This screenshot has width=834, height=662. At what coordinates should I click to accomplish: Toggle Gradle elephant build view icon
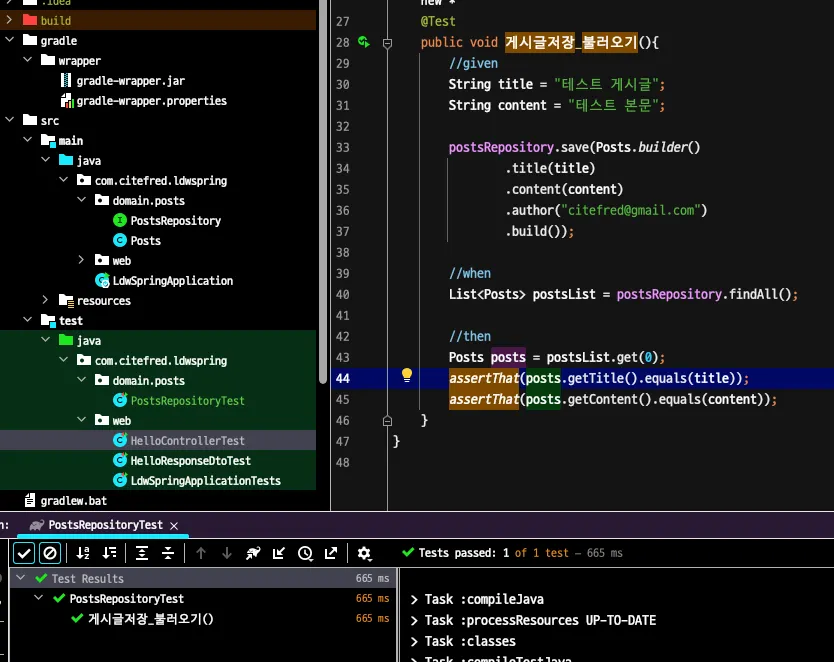pyautogui.click(x=253, y=553)
